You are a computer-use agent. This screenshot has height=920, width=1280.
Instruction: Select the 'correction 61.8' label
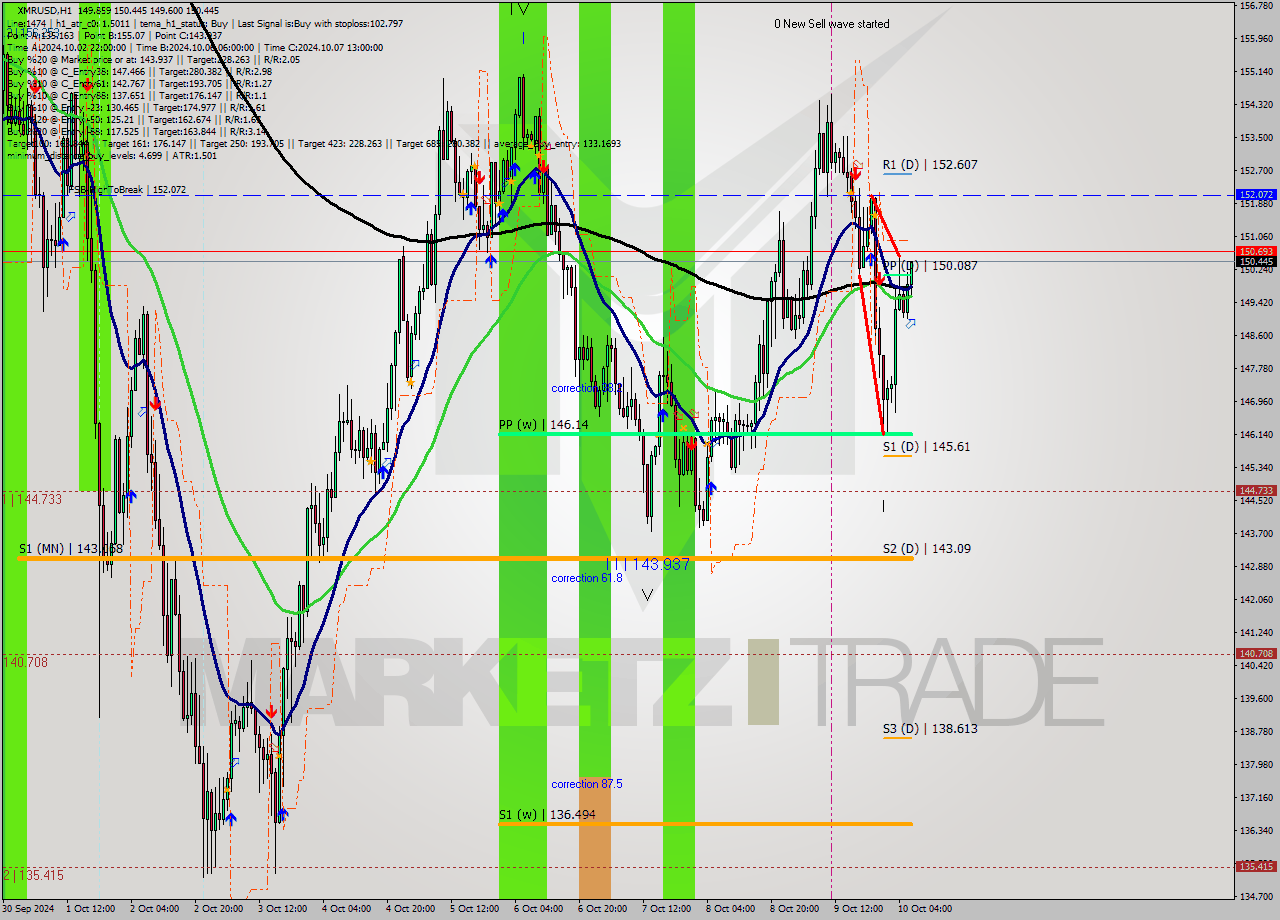[587, 578]
